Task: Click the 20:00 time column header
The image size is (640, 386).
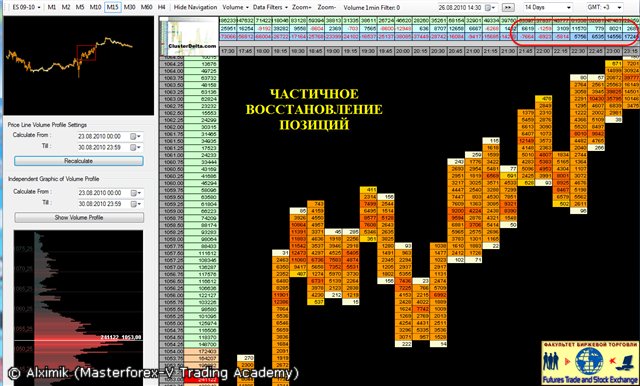Action: [x=403, y=51]
